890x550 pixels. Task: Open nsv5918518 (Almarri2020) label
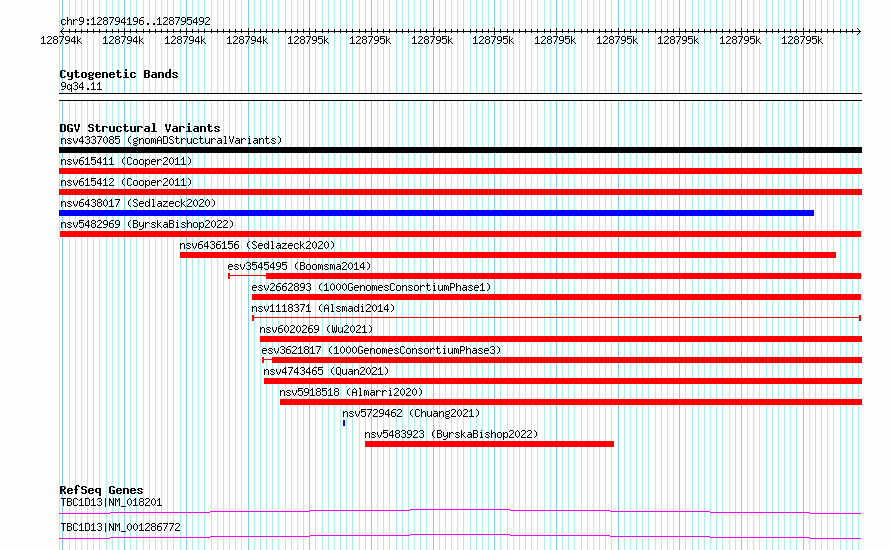(x=351, y=392)
